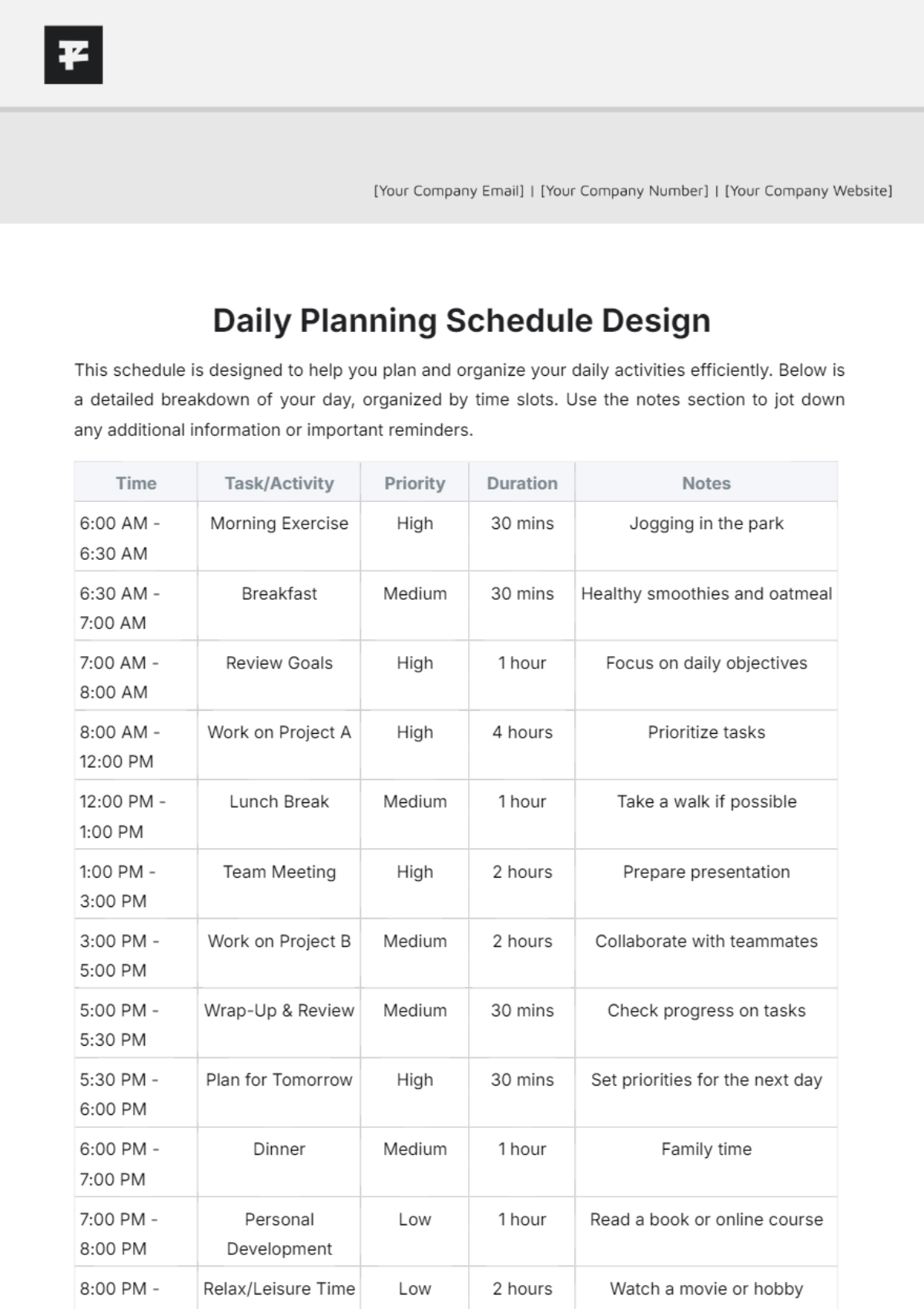This screenshot has height=1309, width=924.
Task: Select the Time column header
Action: 136,483
